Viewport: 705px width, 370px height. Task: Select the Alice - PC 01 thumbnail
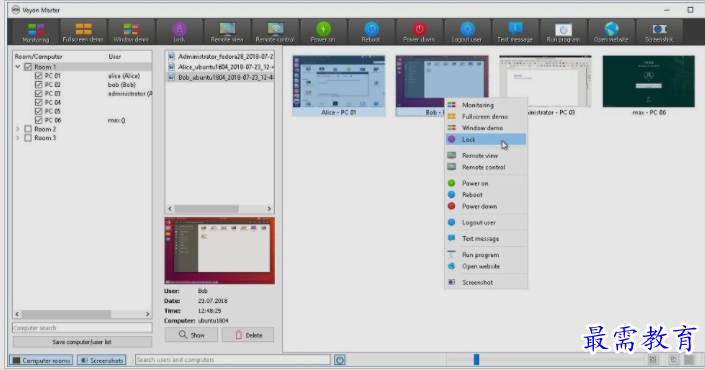click(x=339, y=85)
